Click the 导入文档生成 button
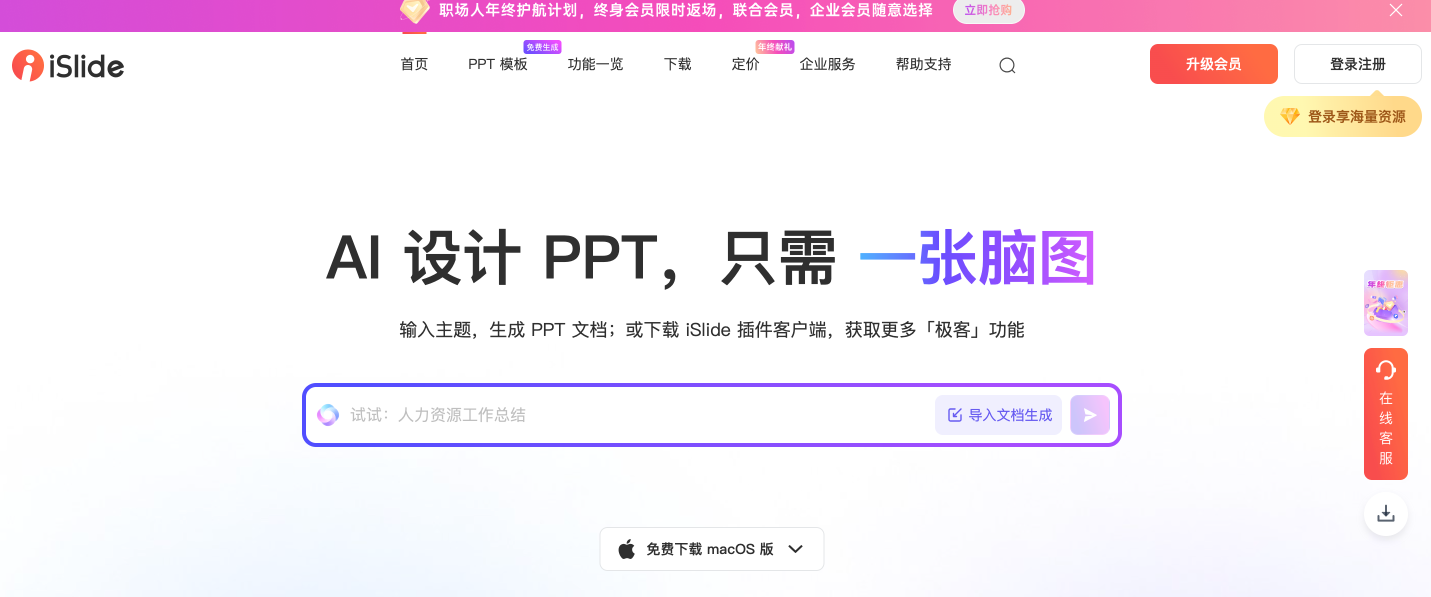 [998, 415]
